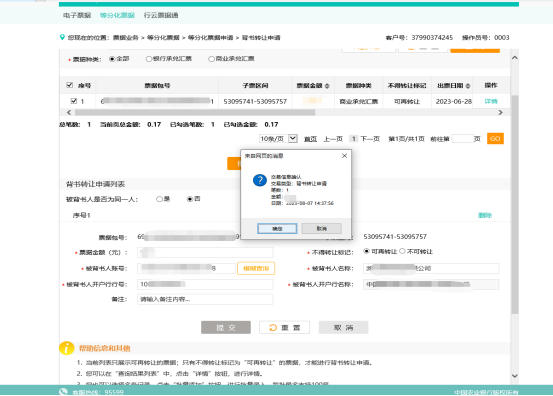Toggle the select-all checkbox in the table header

(x=69, y=85)
